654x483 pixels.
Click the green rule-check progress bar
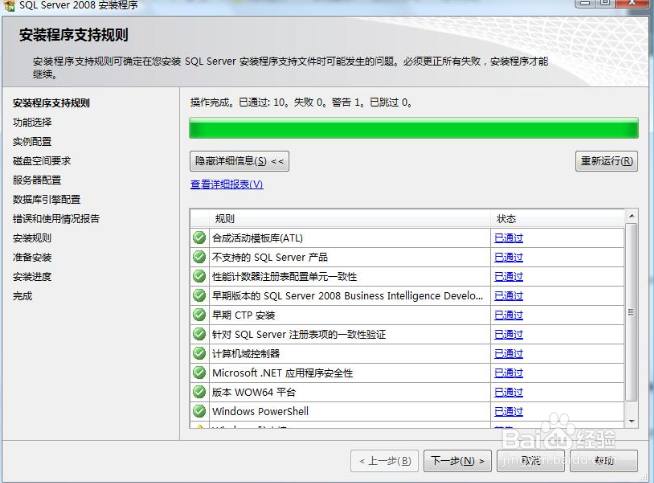(414, 128)
